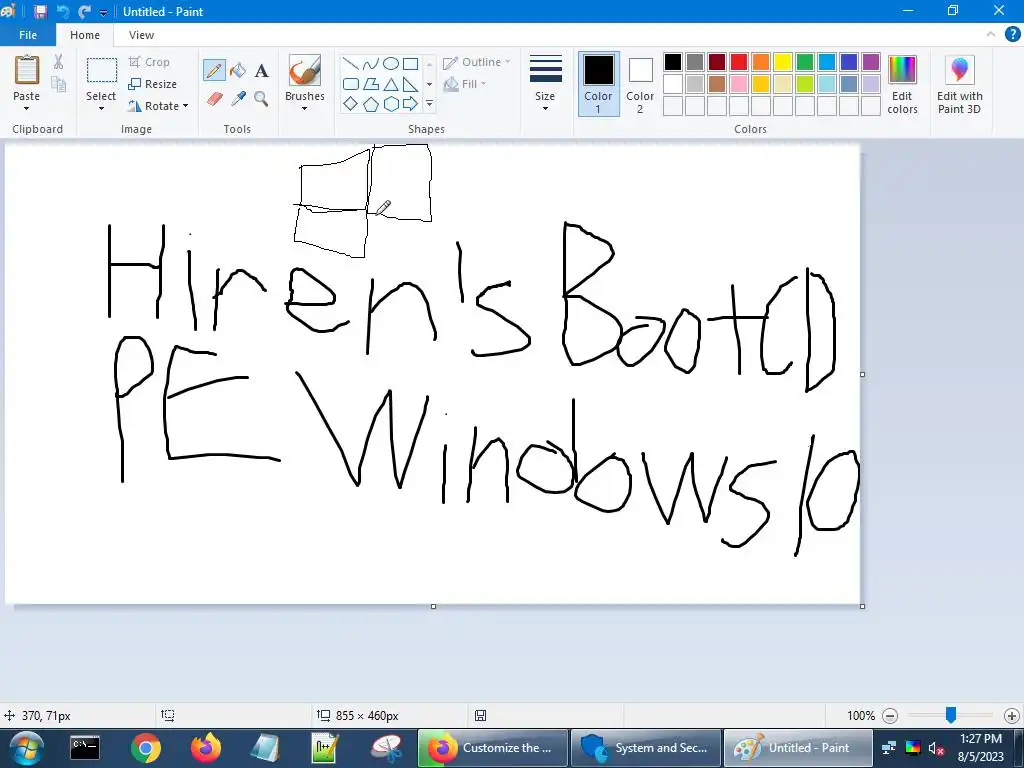Click the Copy icon in Clipboard
Viewport: 1024px width, 768px height.
pos(58,84)
